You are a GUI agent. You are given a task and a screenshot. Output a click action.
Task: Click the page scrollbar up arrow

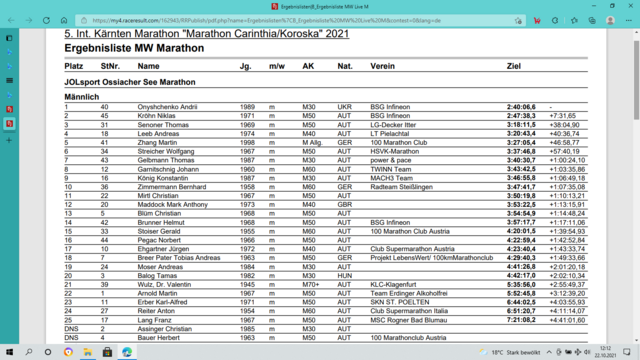636,32
